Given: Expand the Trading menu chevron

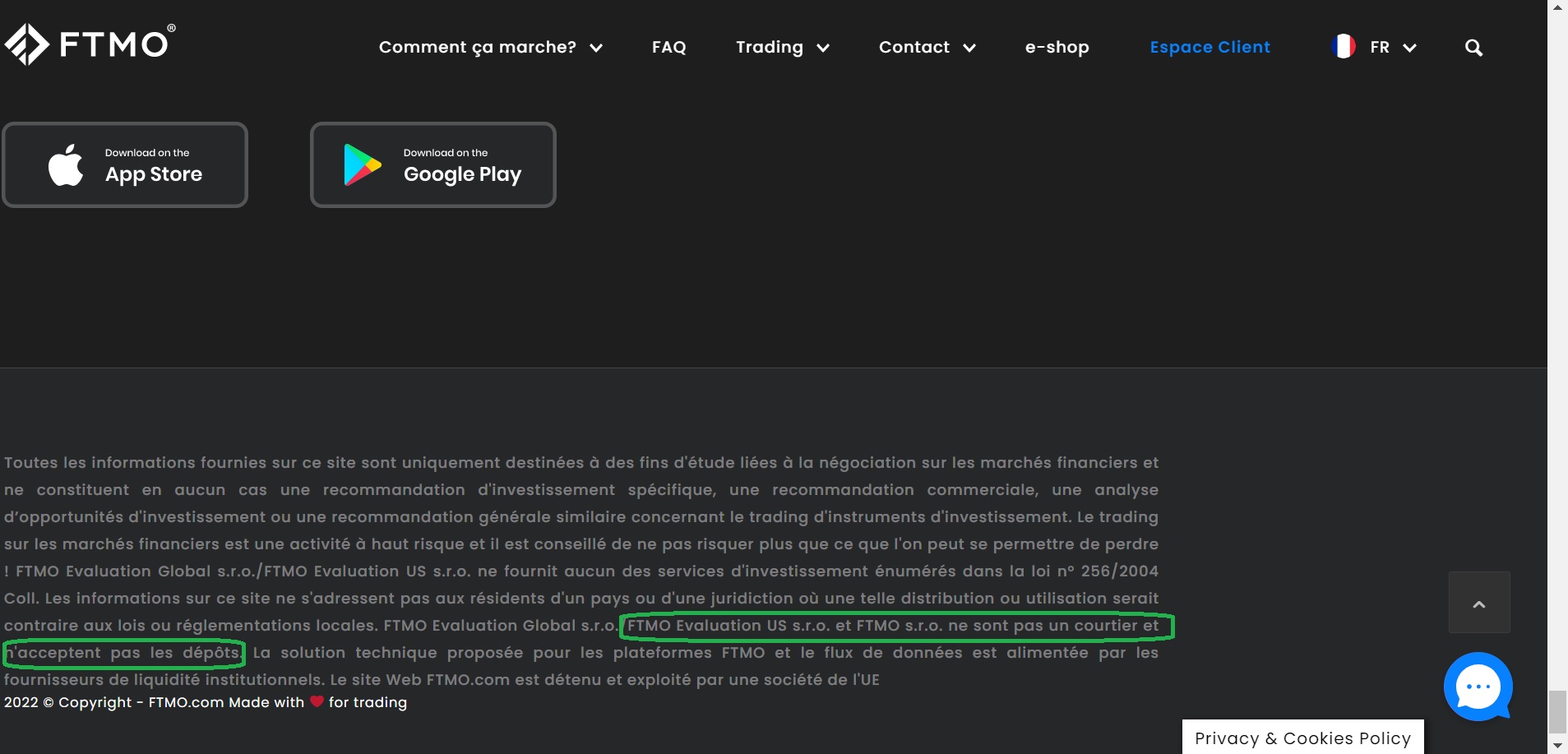Looking at the screenshot, I should click(822, 48).
